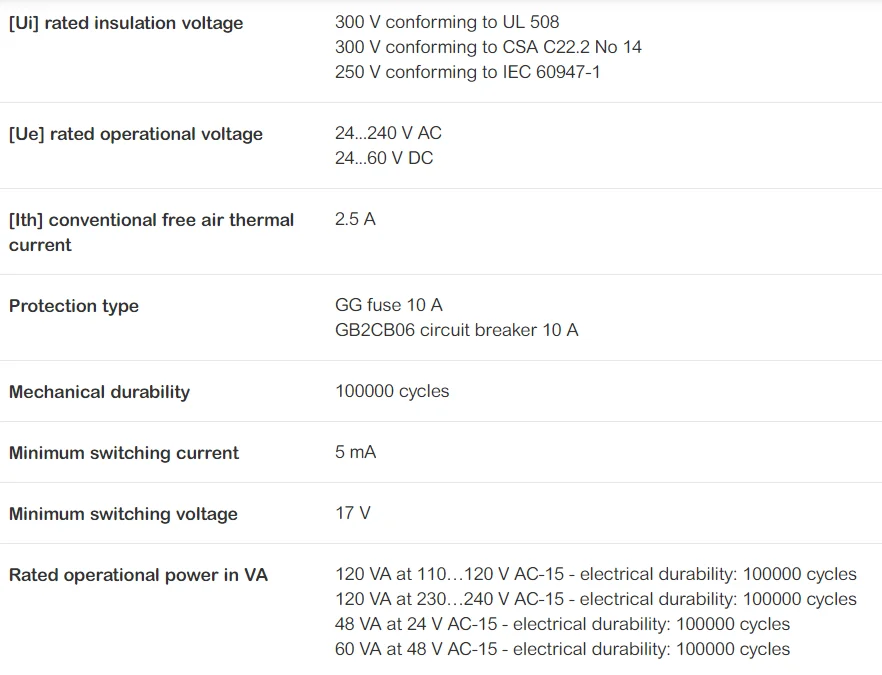Click the "[Ui] rated insulation voltage" label

(126, 23)
